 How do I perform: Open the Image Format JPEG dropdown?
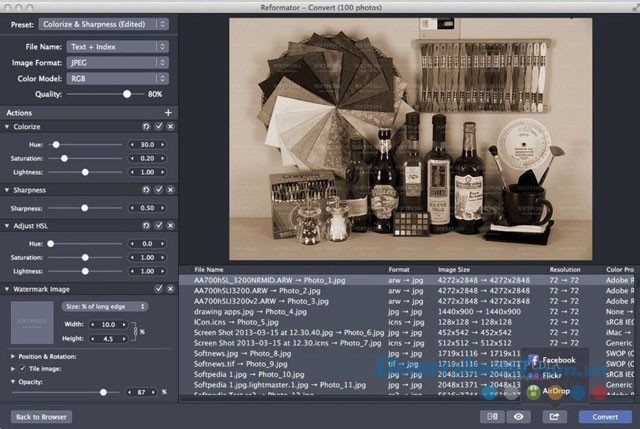coord(117,62)
